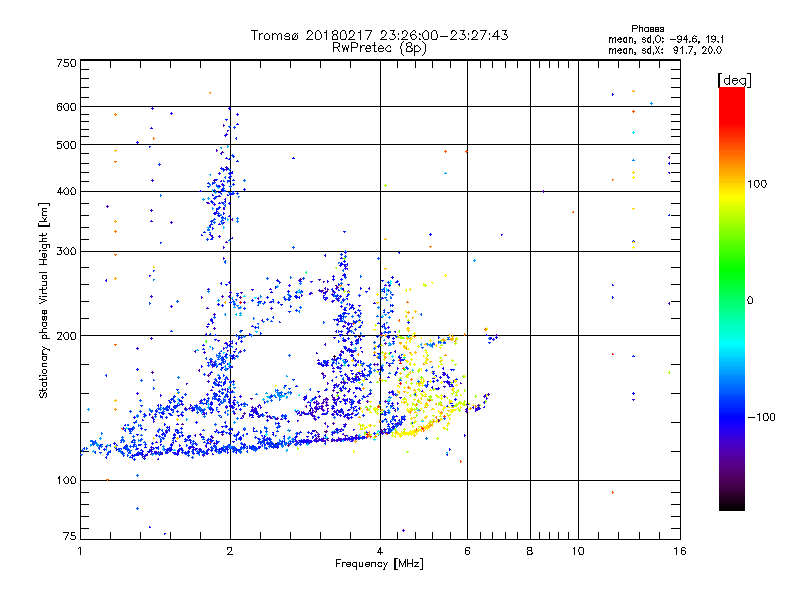Click the y-axis tick label '600'

coord(67,107)
